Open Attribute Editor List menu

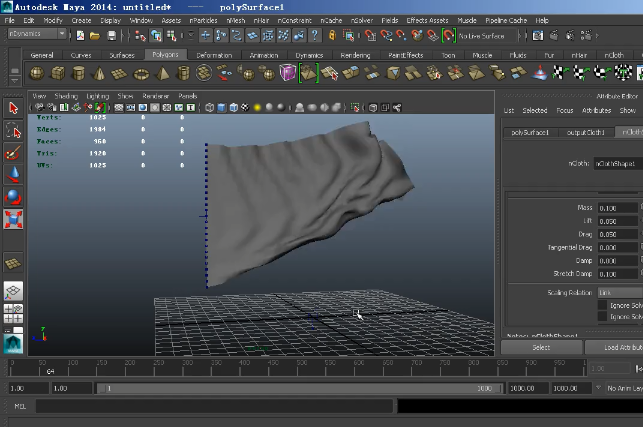(508, 110)
